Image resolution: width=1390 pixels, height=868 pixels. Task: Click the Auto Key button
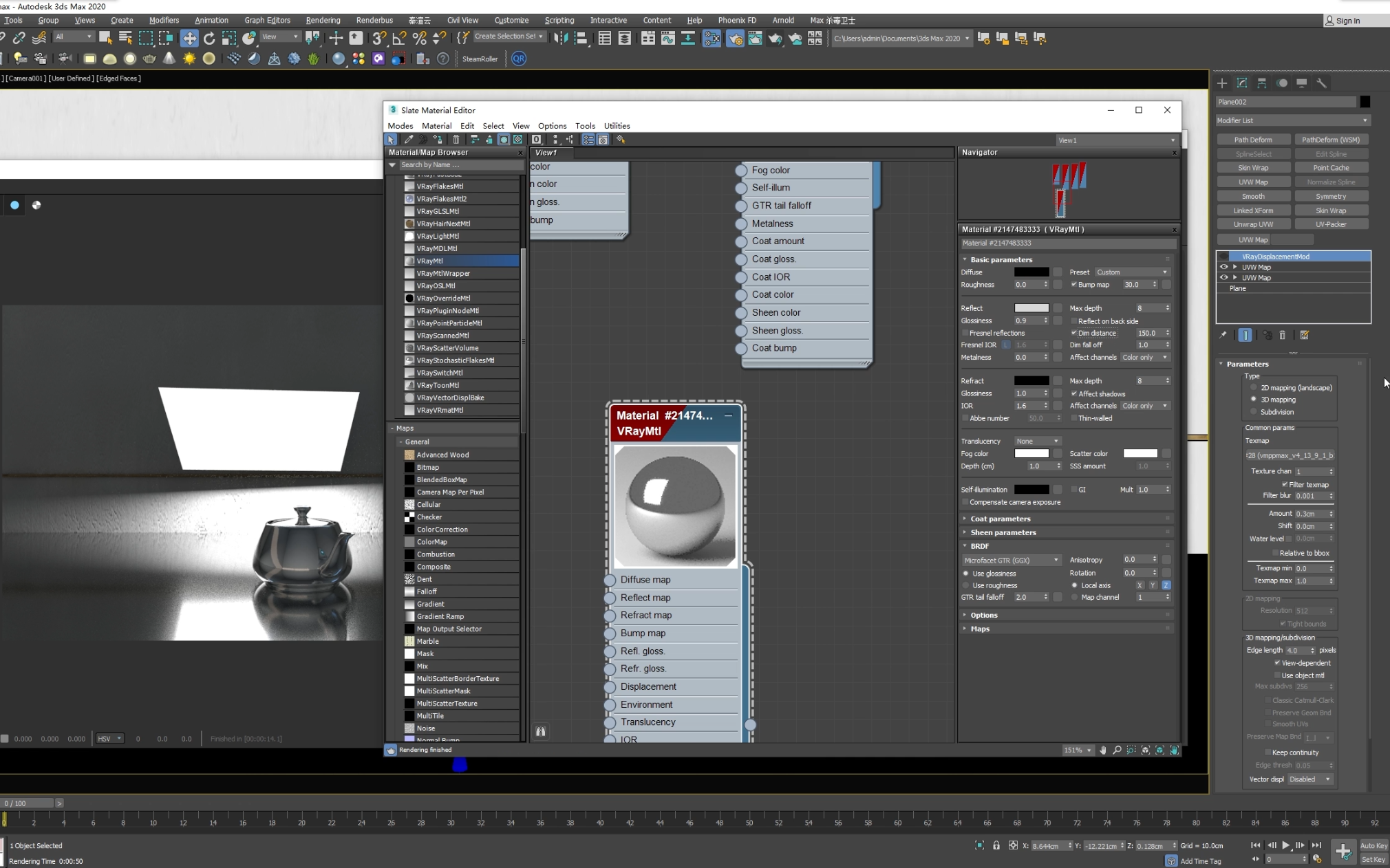(1373, 846)
